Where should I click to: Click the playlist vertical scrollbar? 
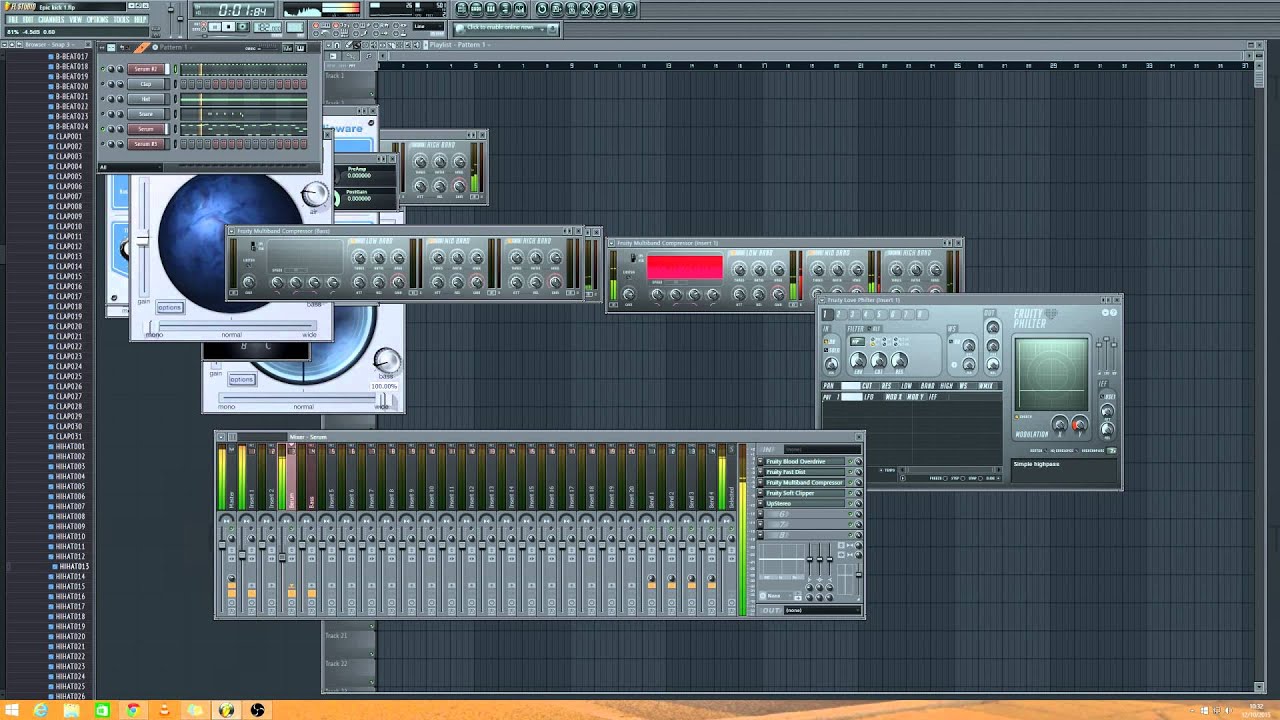point(1260,375)
